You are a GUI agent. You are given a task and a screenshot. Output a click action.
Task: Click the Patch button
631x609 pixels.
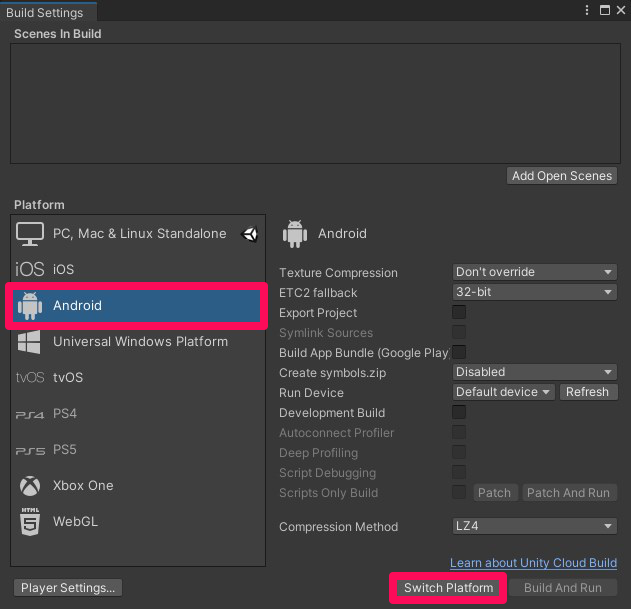tap(495, 493)
